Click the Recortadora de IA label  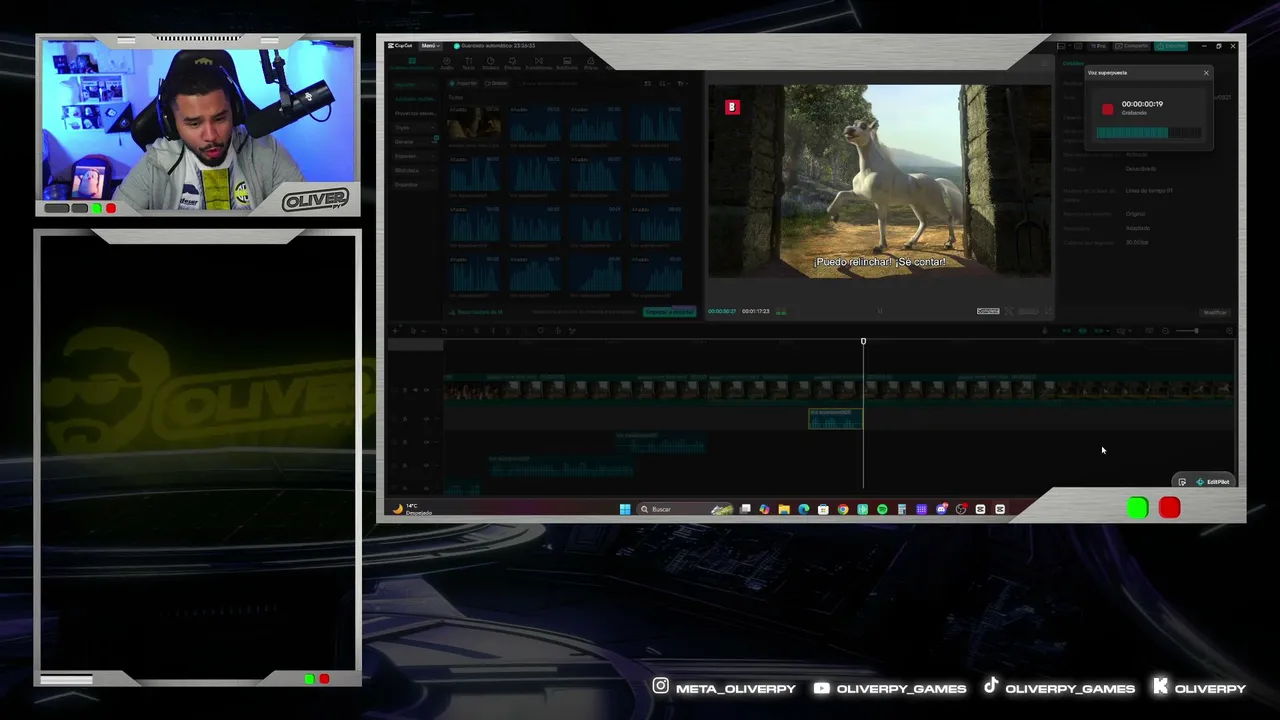pos(478,312)
